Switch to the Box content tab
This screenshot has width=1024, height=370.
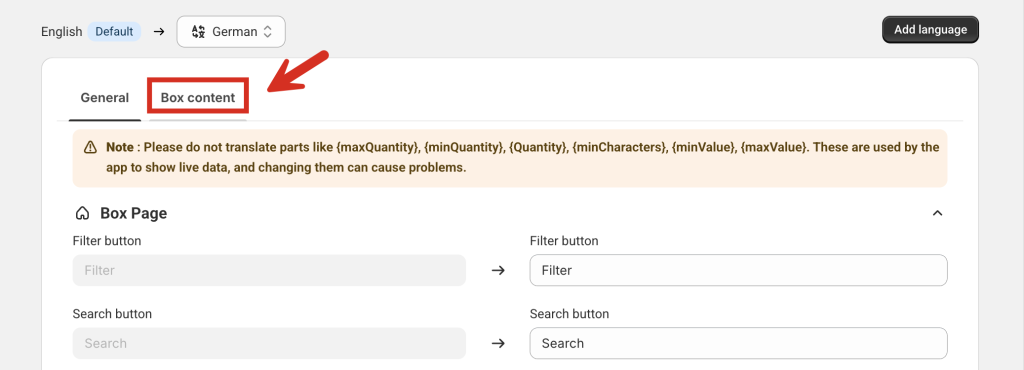coord(198,98)
